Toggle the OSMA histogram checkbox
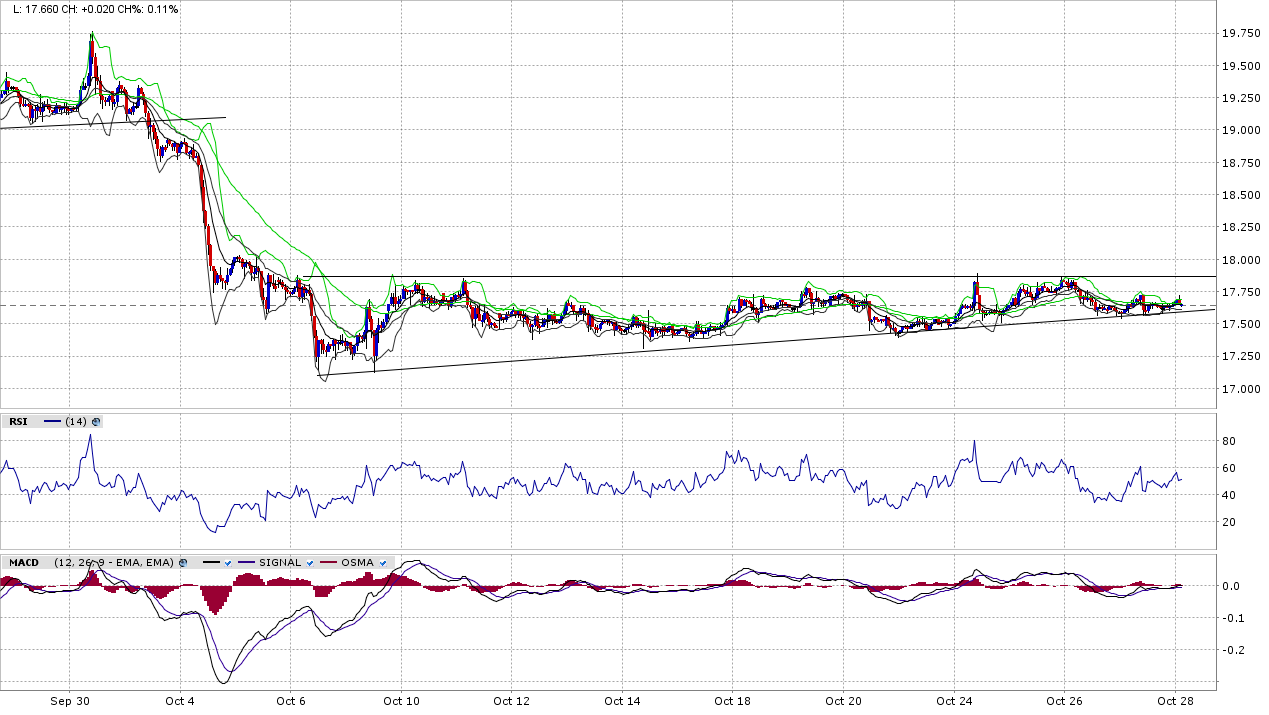Viewport: 1269px width, 715px height. 382,563
